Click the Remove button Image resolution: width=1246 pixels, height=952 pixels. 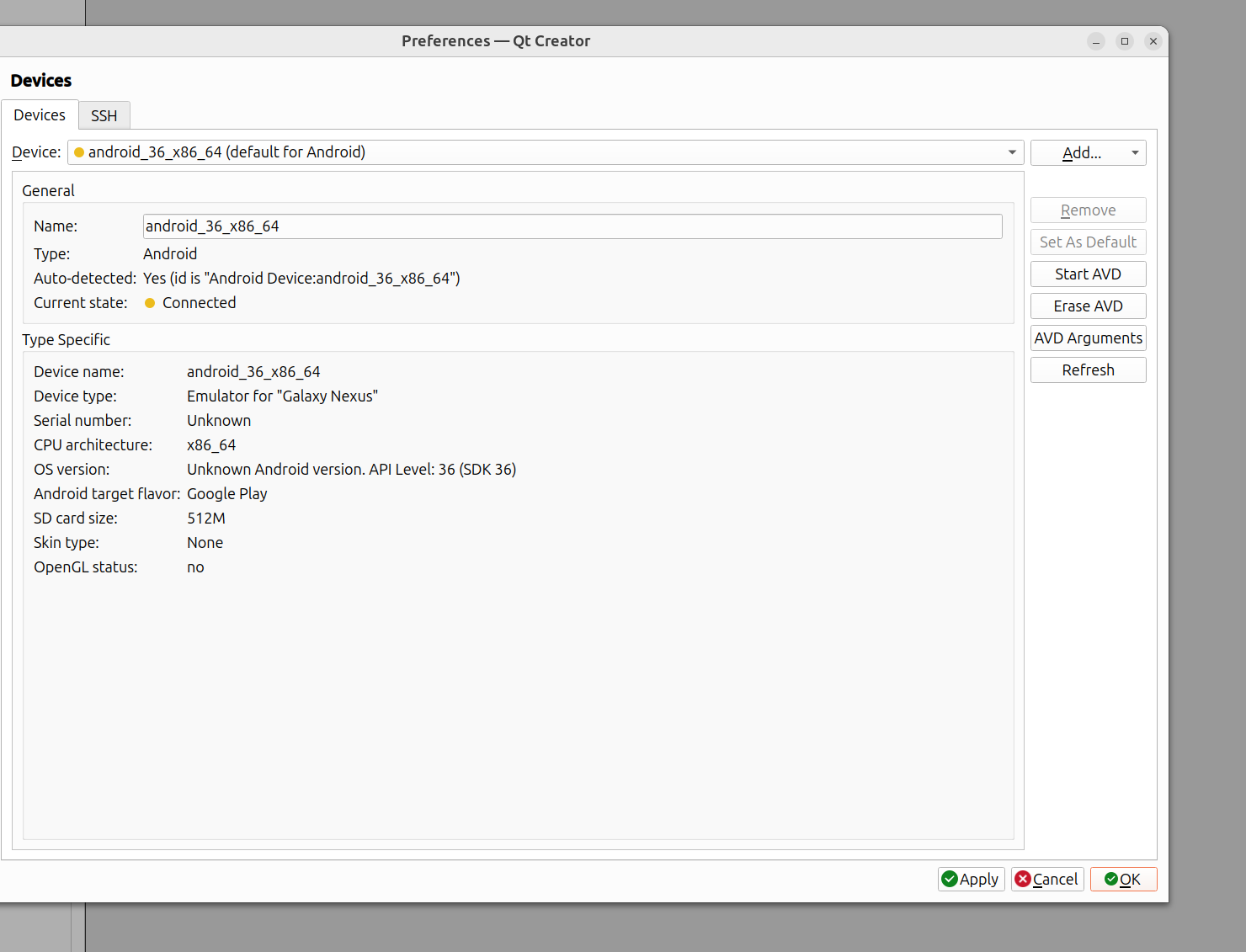point(1088,210)
